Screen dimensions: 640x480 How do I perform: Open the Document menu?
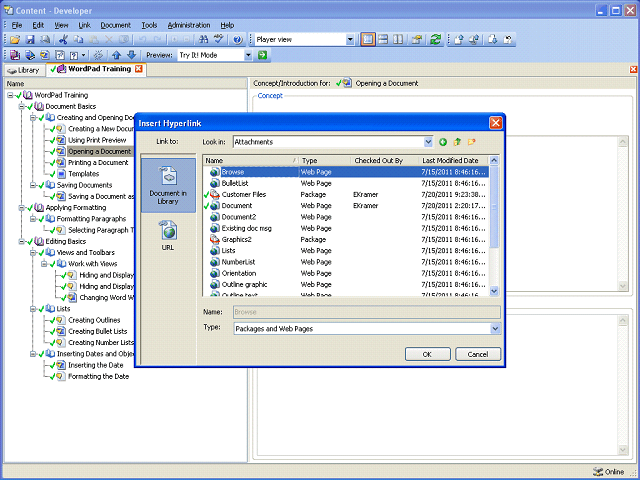coord(116,25)
